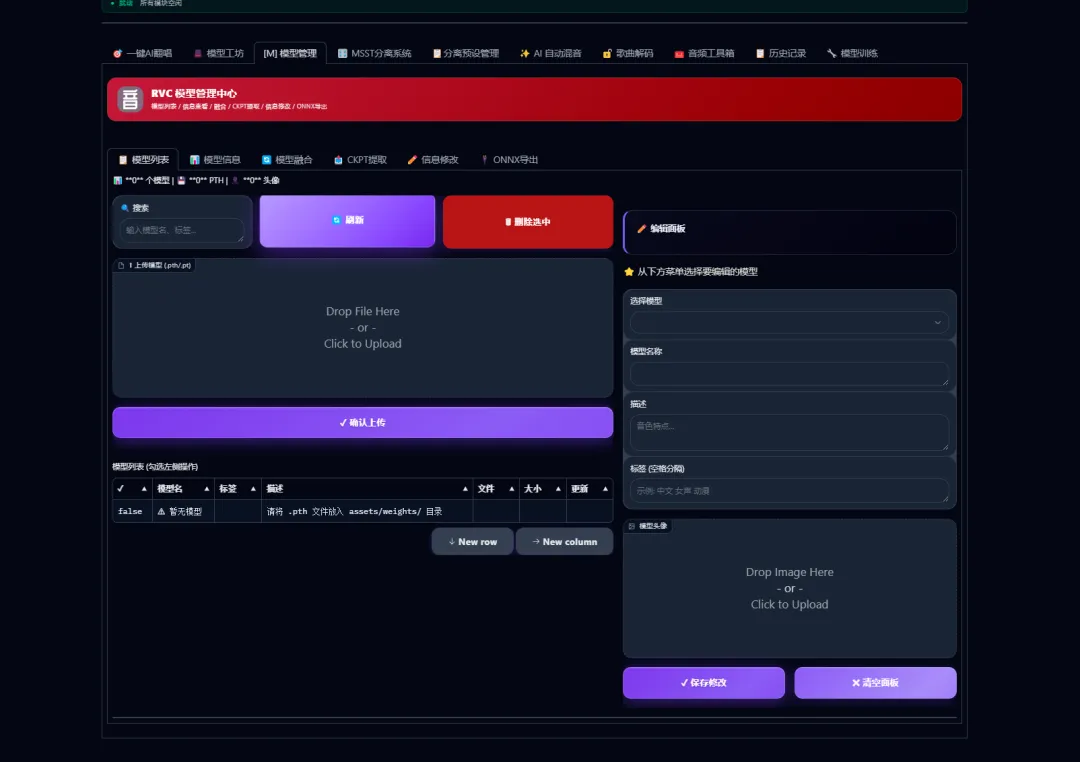Sort table by 文件 column arrow
Image resolution: width=1080 pixels, height=762 pixels.
pos(512,489)
